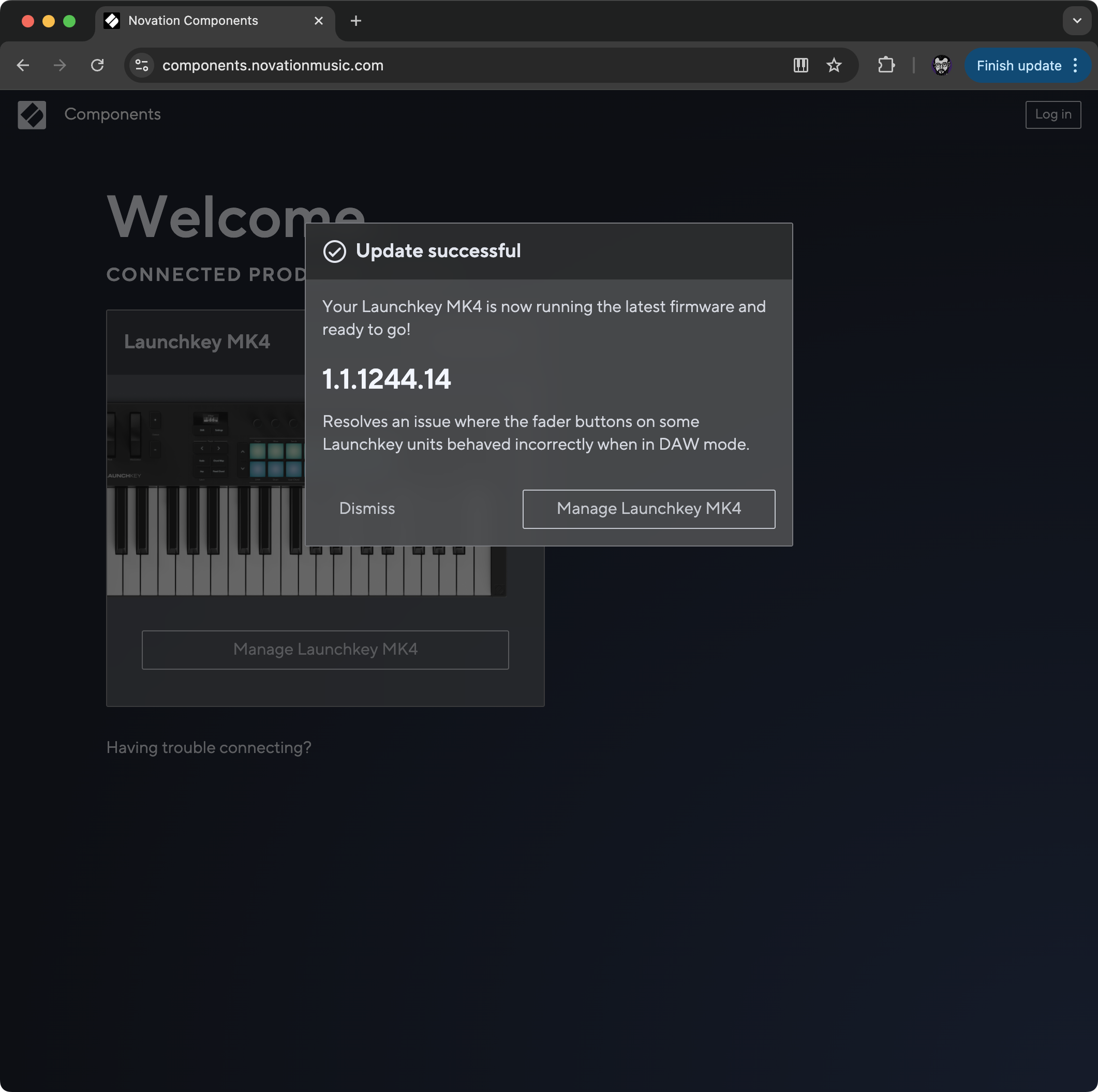Click background Manage Launchkey MK4 card button
The width and height of the screenshot is (1098, 1092).
[x=325, y=649]
